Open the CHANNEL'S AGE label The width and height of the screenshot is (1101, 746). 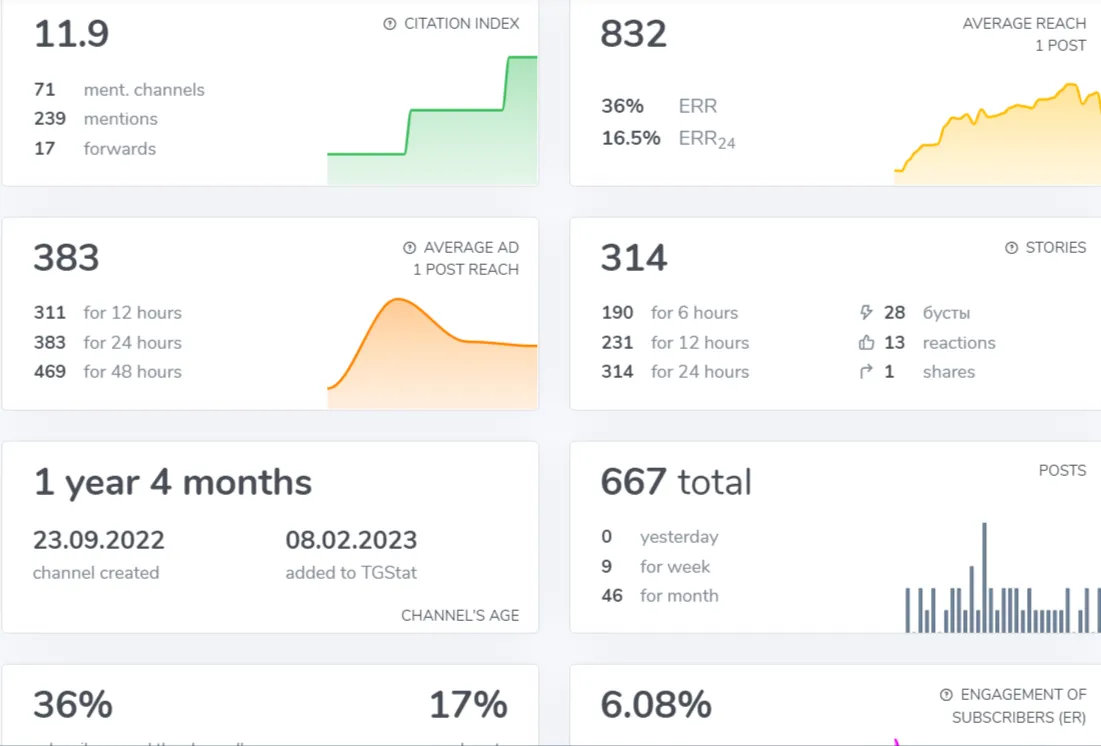click(460, 615)
